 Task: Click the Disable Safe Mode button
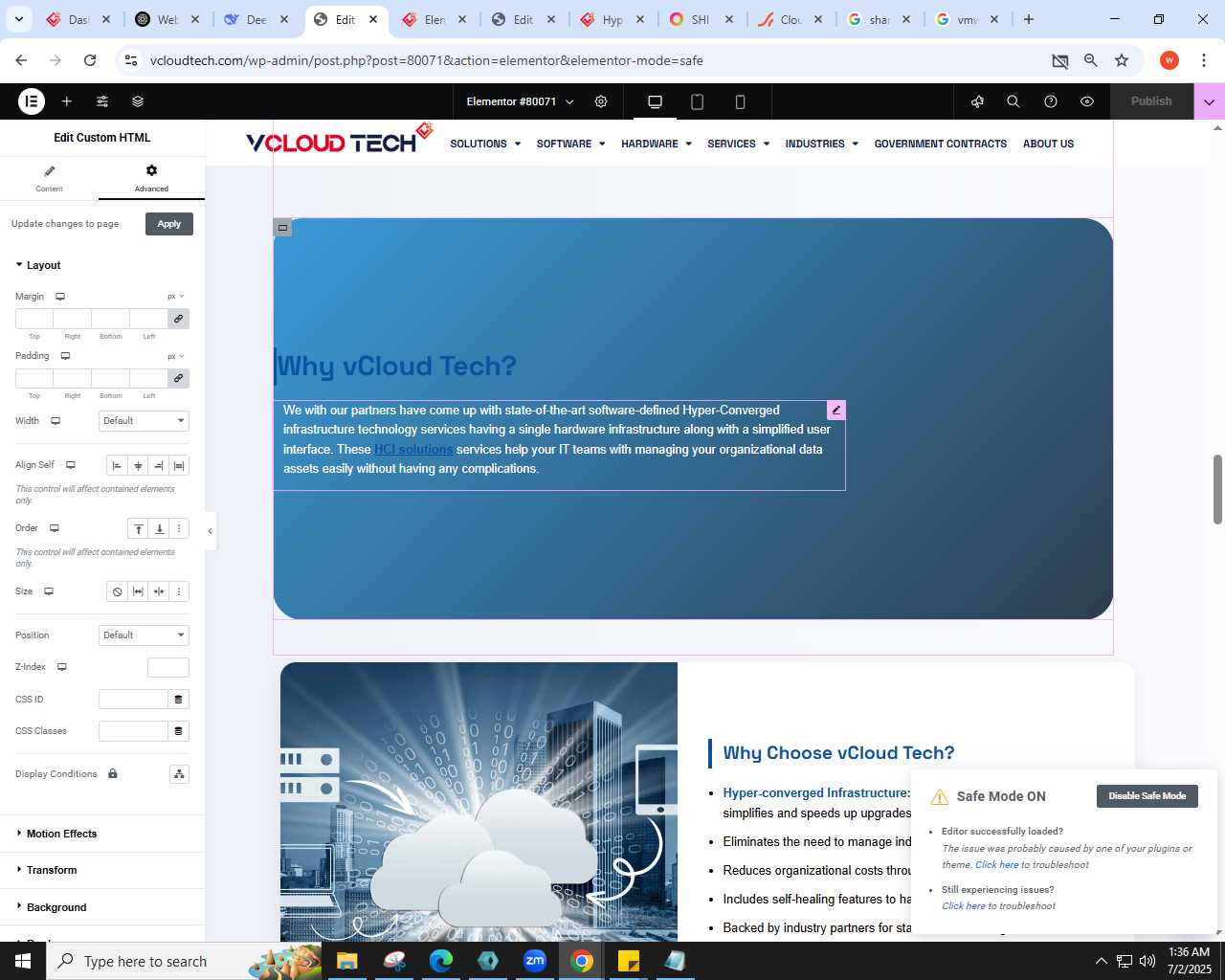click(1147, 796)
